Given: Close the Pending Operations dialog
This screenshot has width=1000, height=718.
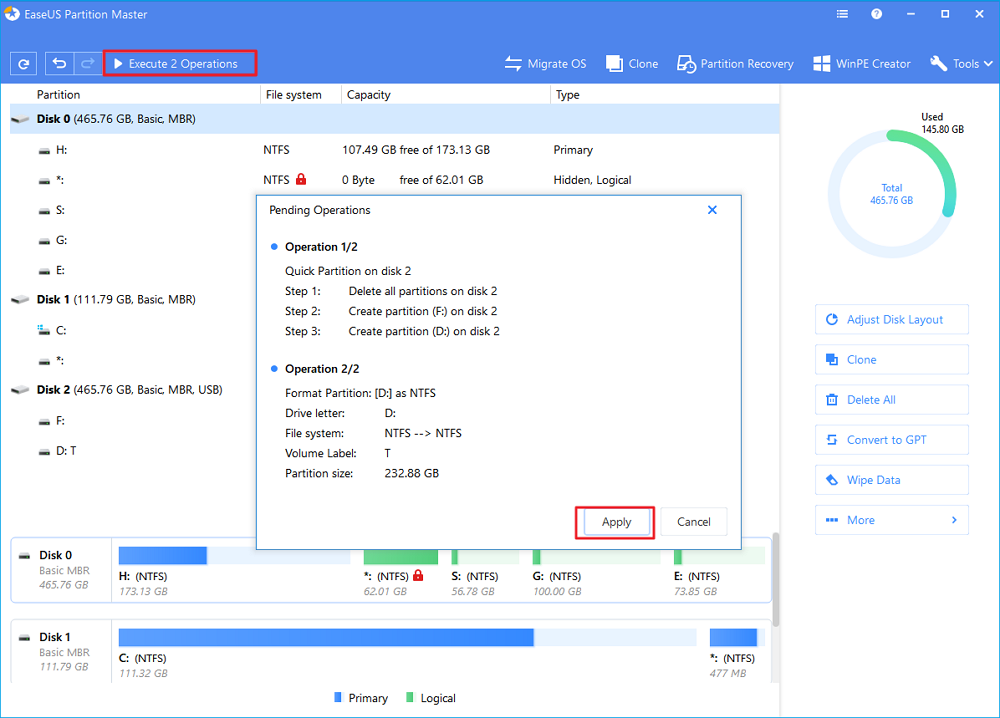Looking at the screenshot, I should point(712,210).
